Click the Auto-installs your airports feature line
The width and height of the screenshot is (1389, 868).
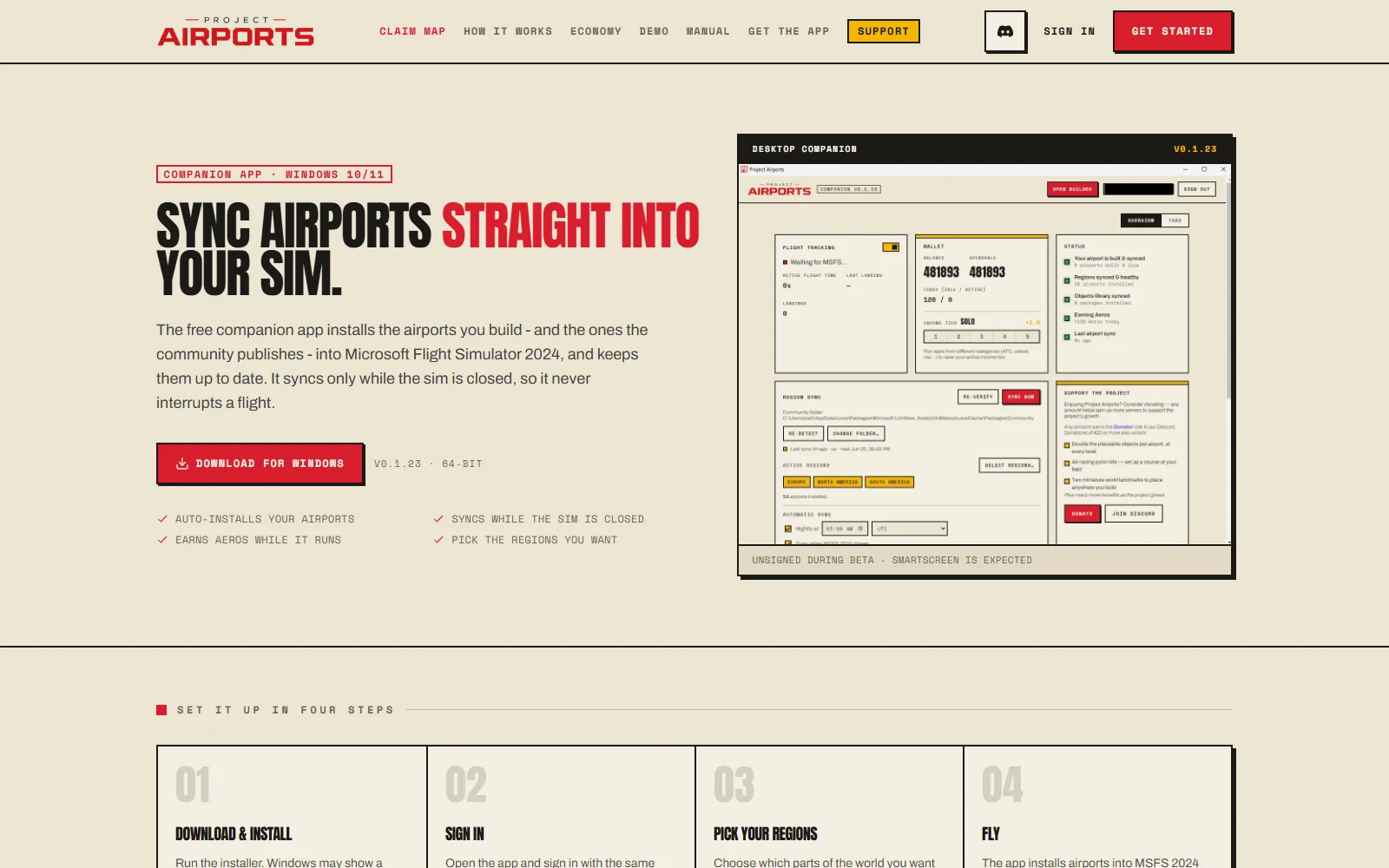coord(256,519)
